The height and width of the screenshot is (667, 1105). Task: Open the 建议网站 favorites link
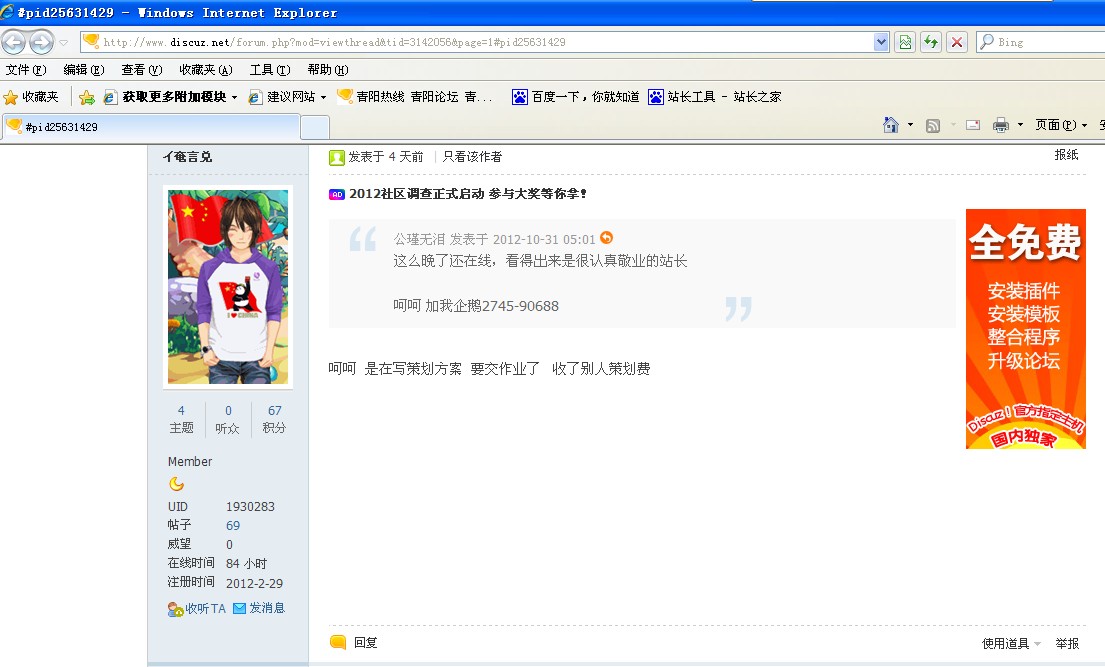click(x=283, y=97)
